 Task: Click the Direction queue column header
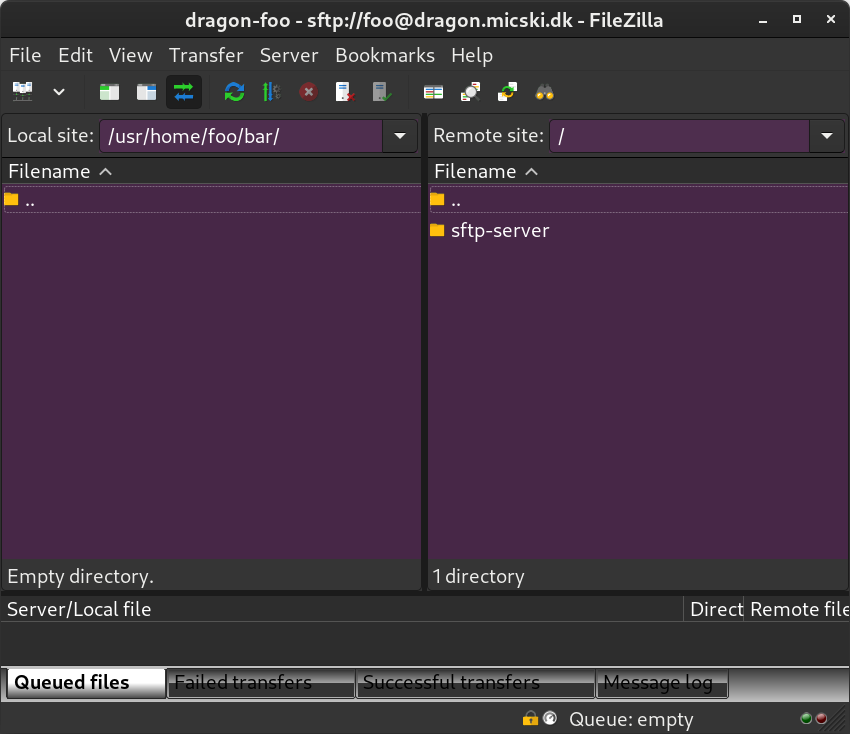tap(713, 609)
